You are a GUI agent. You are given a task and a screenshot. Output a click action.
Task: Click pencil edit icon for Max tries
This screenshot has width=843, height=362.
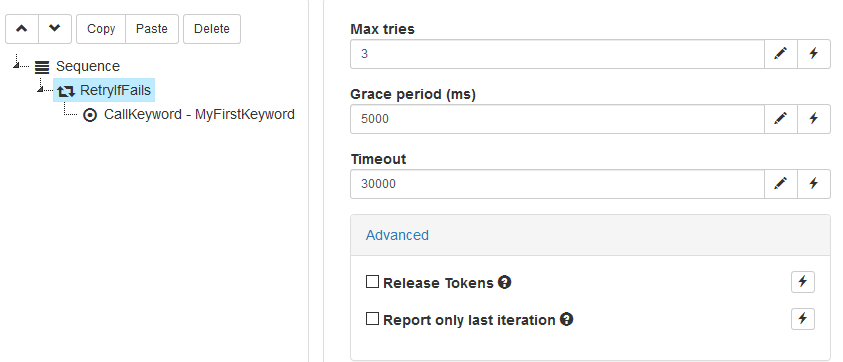781,54
